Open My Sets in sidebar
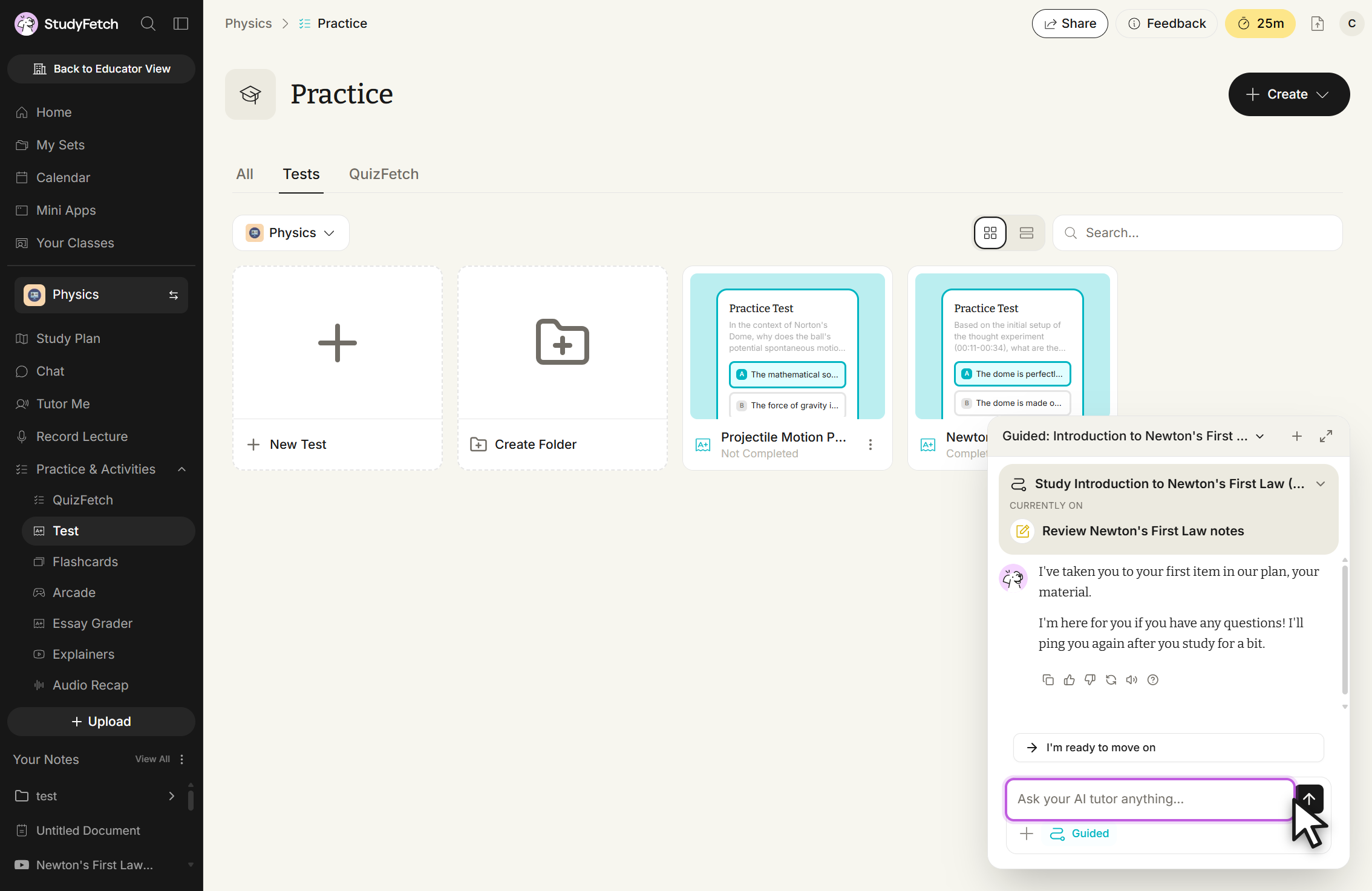Screen dimensions: 1372x891 (102, 145)
